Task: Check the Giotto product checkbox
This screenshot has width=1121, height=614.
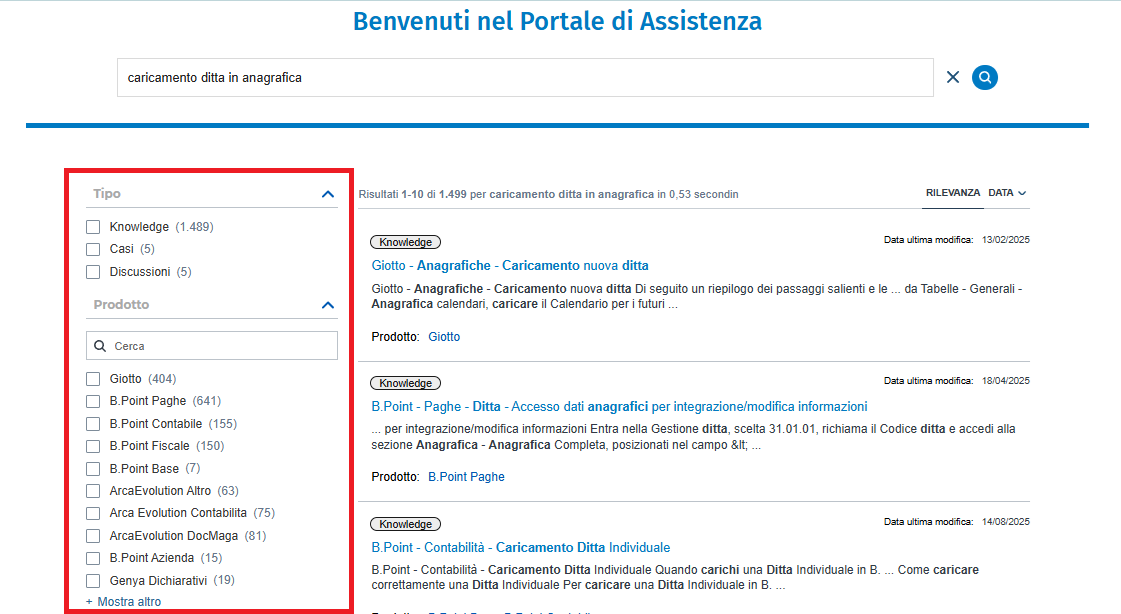Action: 93,379
